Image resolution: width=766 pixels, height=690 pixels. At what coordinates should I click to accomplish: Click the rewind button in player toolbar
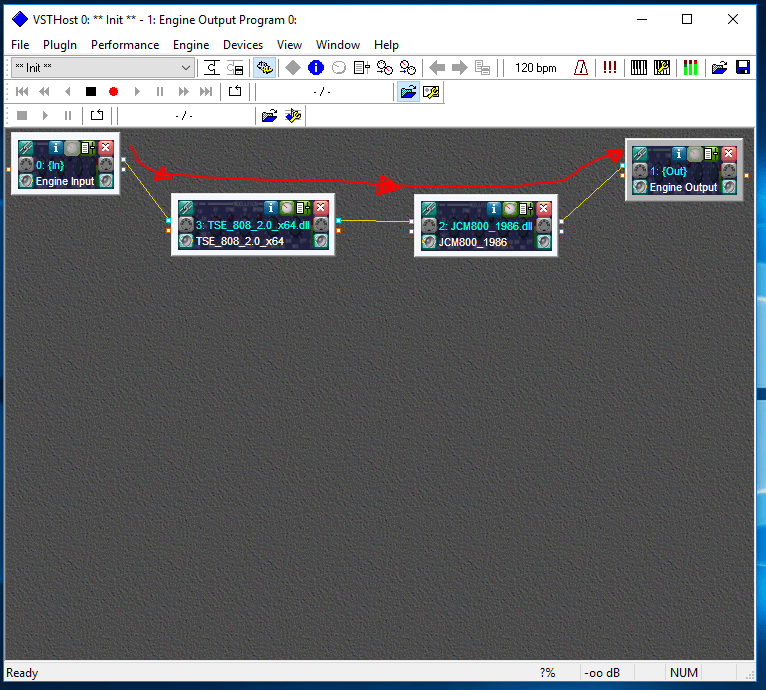(x=44, y=91)
